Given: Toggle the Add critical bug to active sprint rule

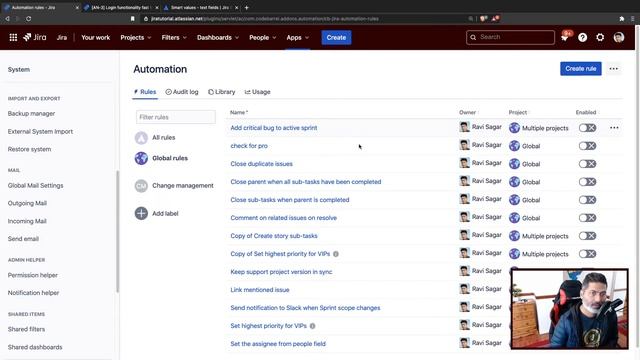Looking at the screenshot, I should [x=587, y=128].
